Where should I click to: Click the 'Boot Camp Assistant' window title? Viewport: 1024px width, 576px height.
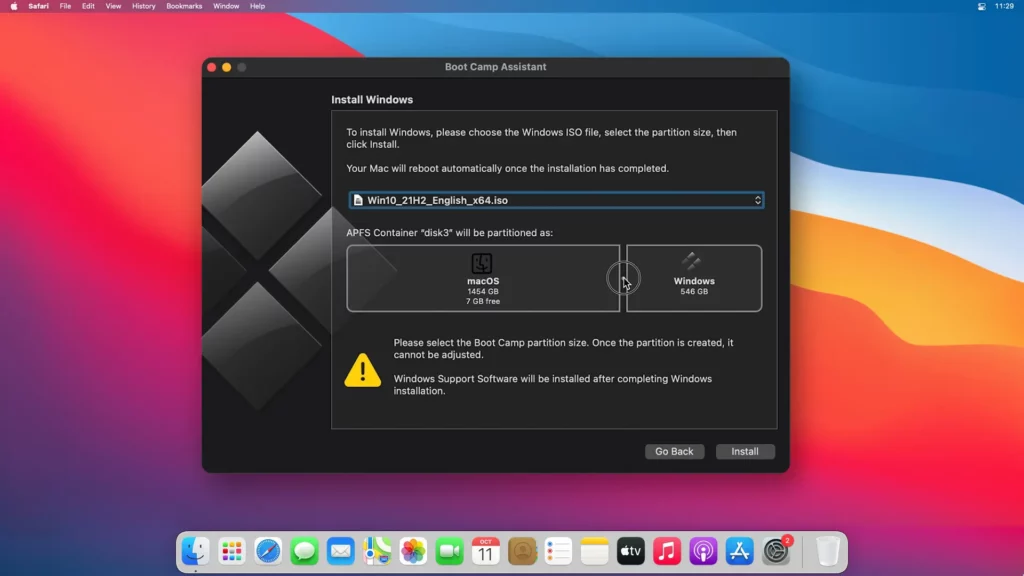(x=496, y=67)
